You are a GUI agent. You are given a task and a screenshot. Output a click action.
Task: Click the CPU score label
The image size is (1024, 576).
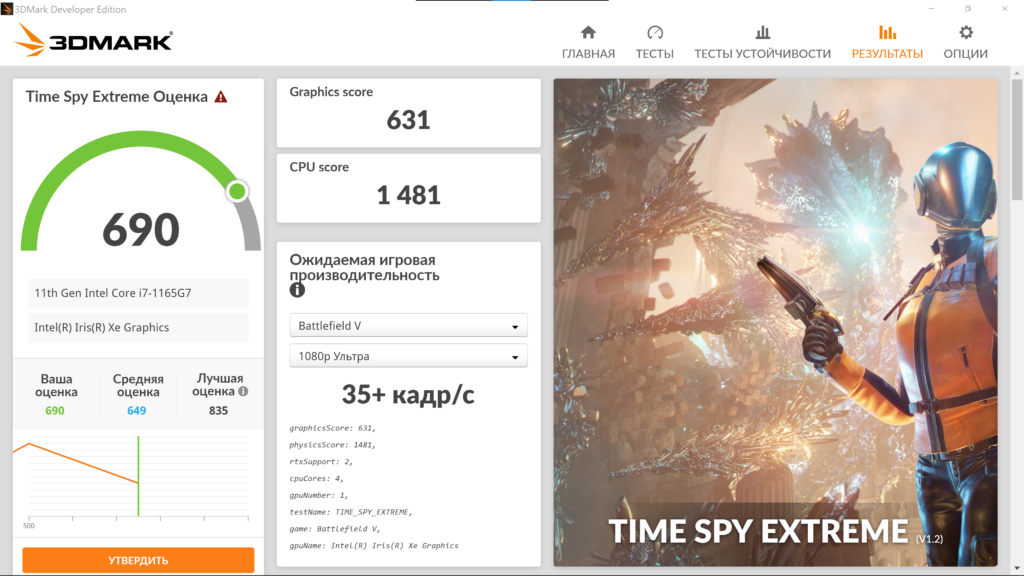point(319,167)
